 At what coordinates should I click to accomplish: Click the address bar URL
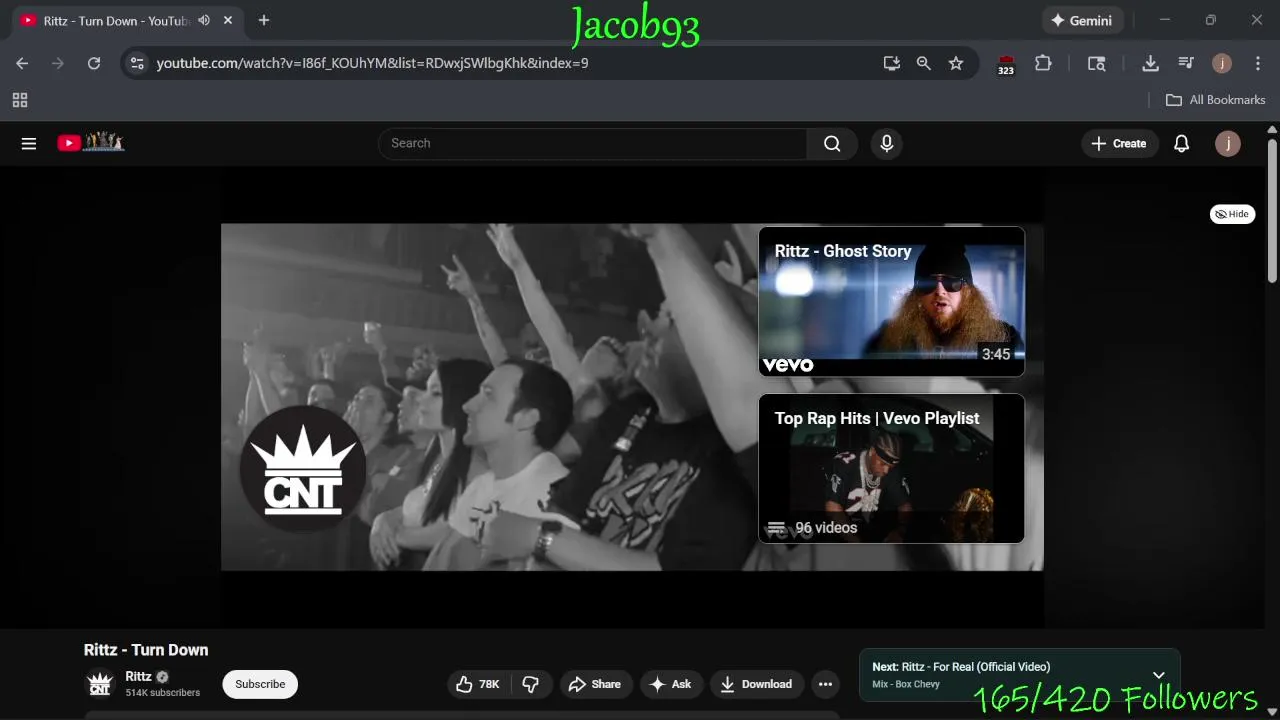[372, 63]
